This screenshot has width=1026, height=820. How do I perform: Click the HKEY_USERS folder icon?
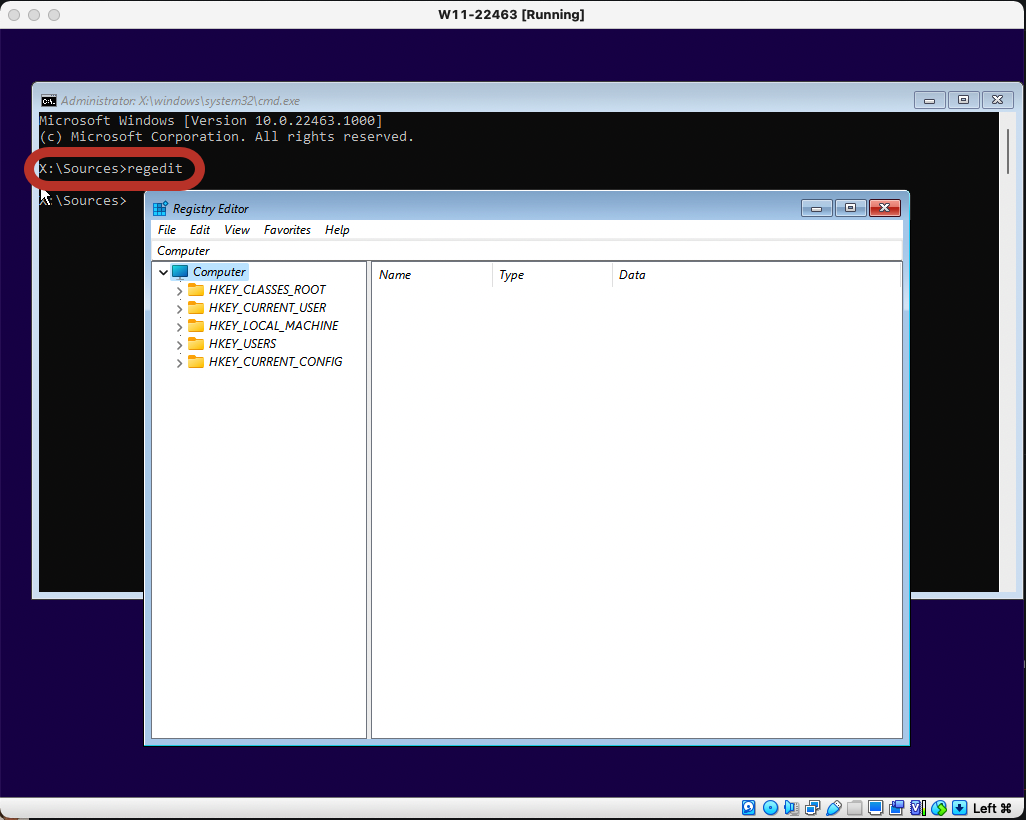click(196, 343)
